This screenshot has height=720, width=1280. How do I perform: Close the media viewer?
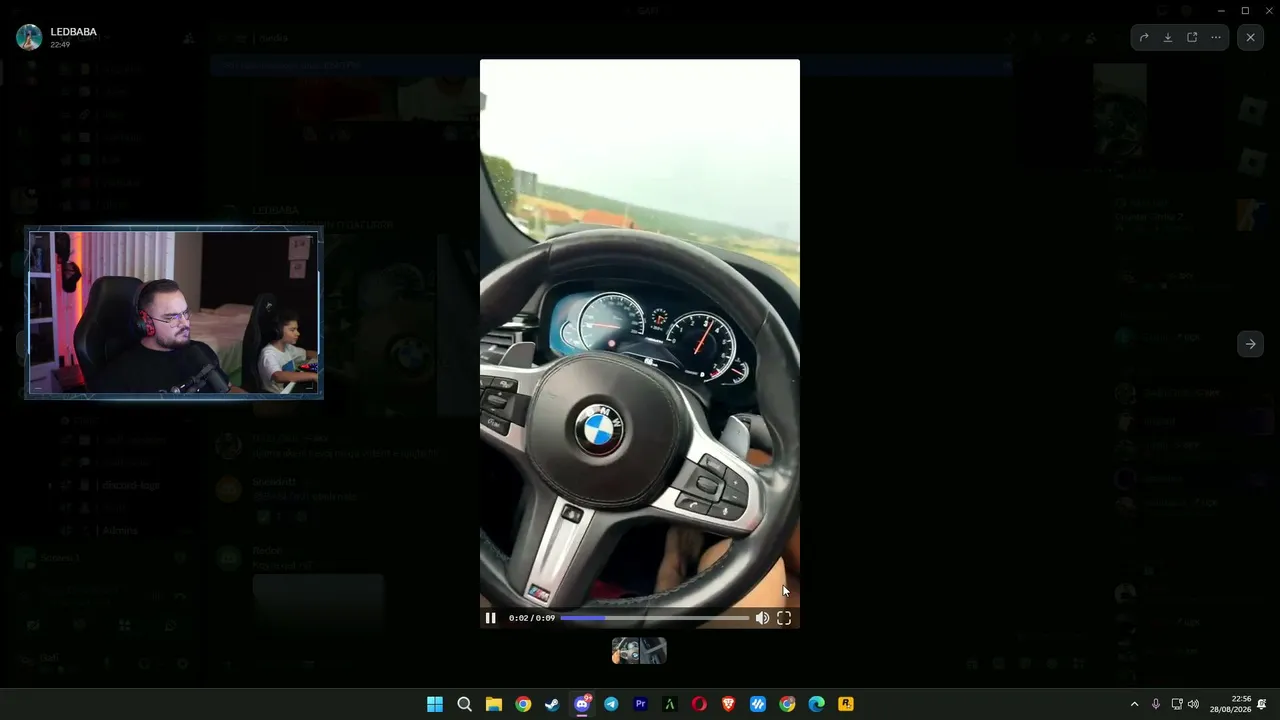tap(1250, 38)
